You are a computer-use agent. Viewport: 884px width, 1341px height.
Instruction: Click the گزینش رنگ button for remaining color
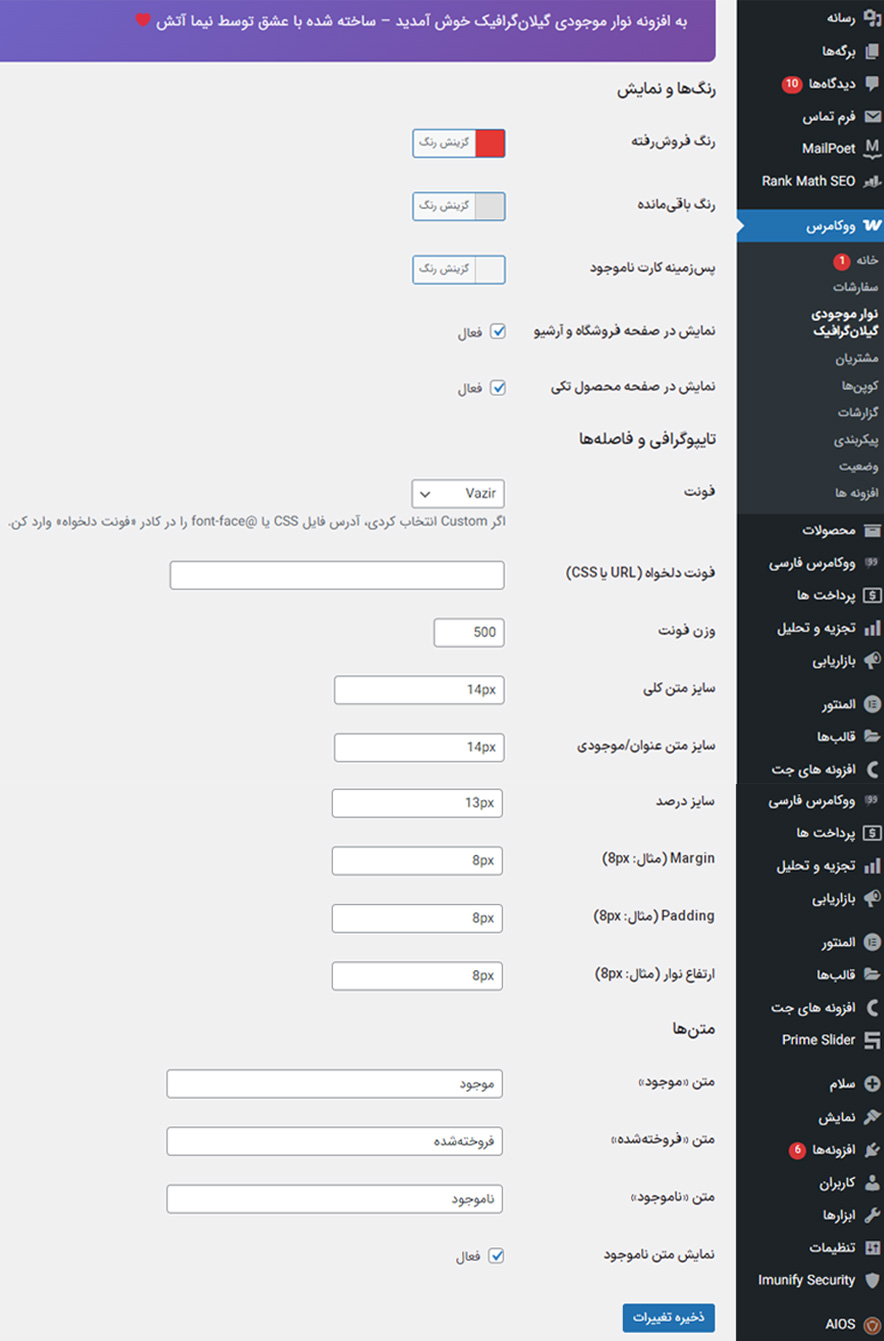tap(444, 206)
